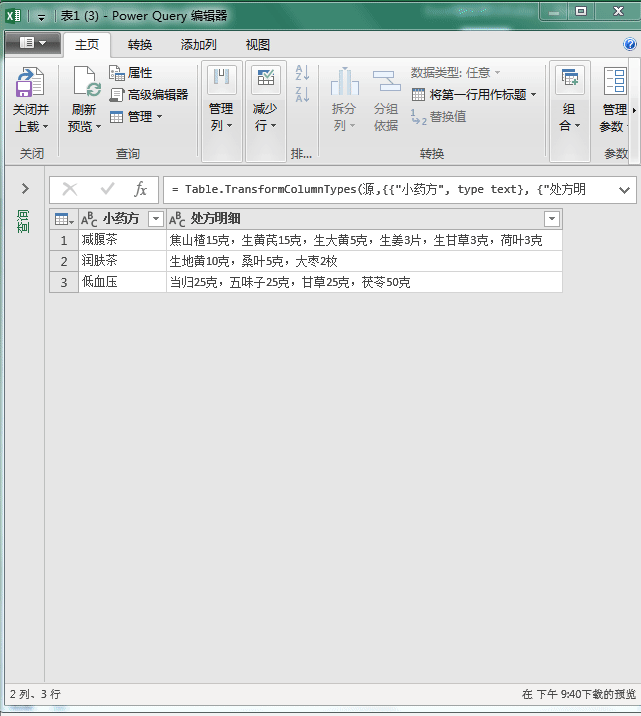Switch to the Home (主页) tab
The image size is (641, 716).
pyautogui.click(x=87, y=45)
